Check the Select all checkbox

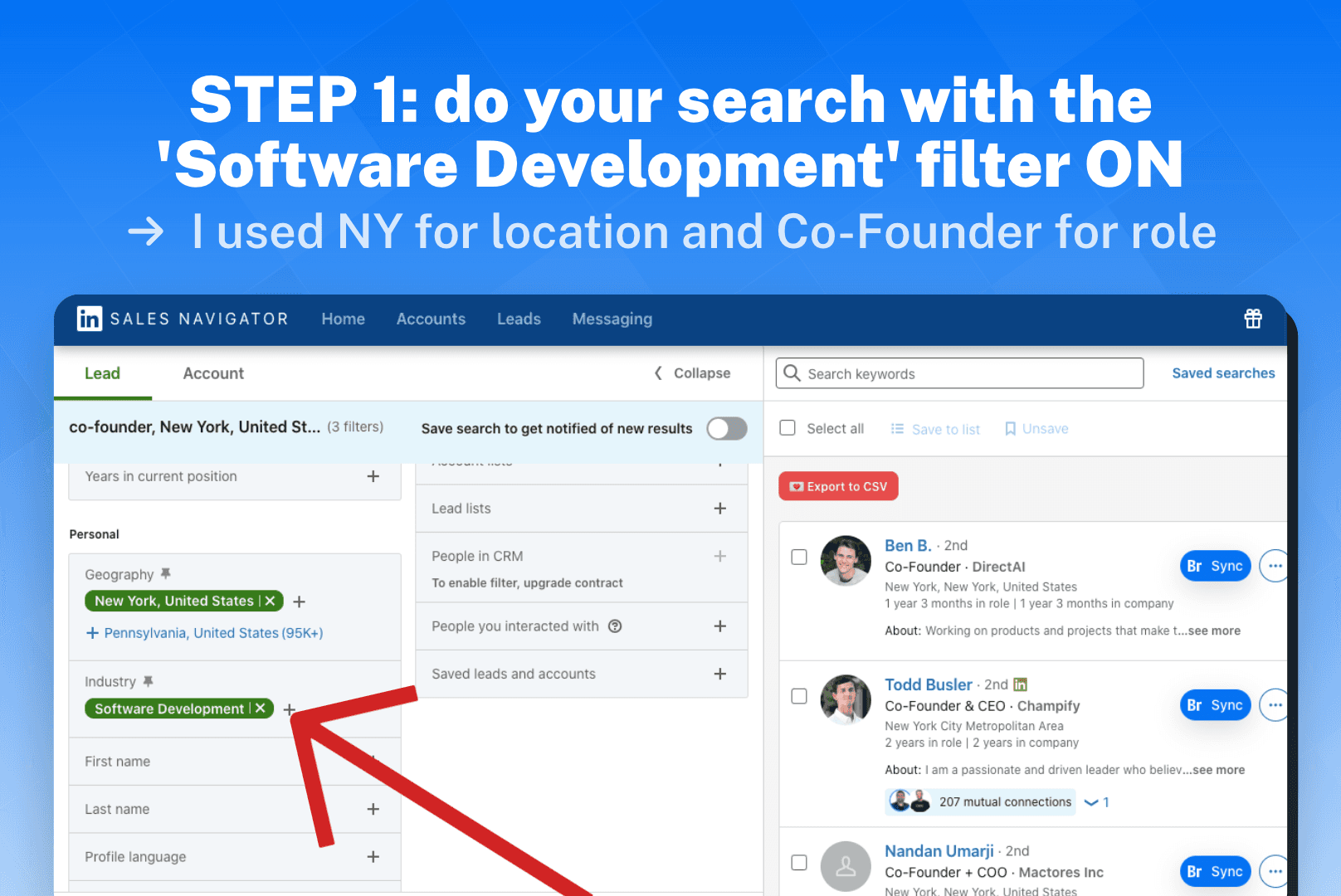[x=788, y=428]
